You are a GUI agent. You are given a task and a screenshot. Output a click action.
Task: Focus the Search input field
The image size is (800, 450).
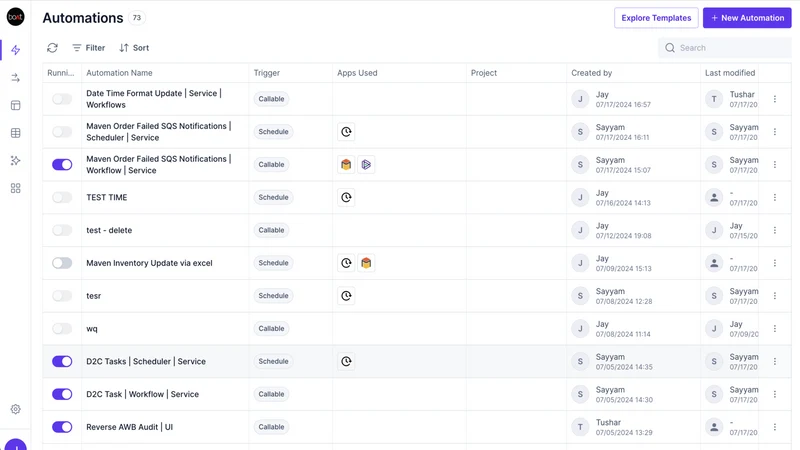[x=724, y=48]
